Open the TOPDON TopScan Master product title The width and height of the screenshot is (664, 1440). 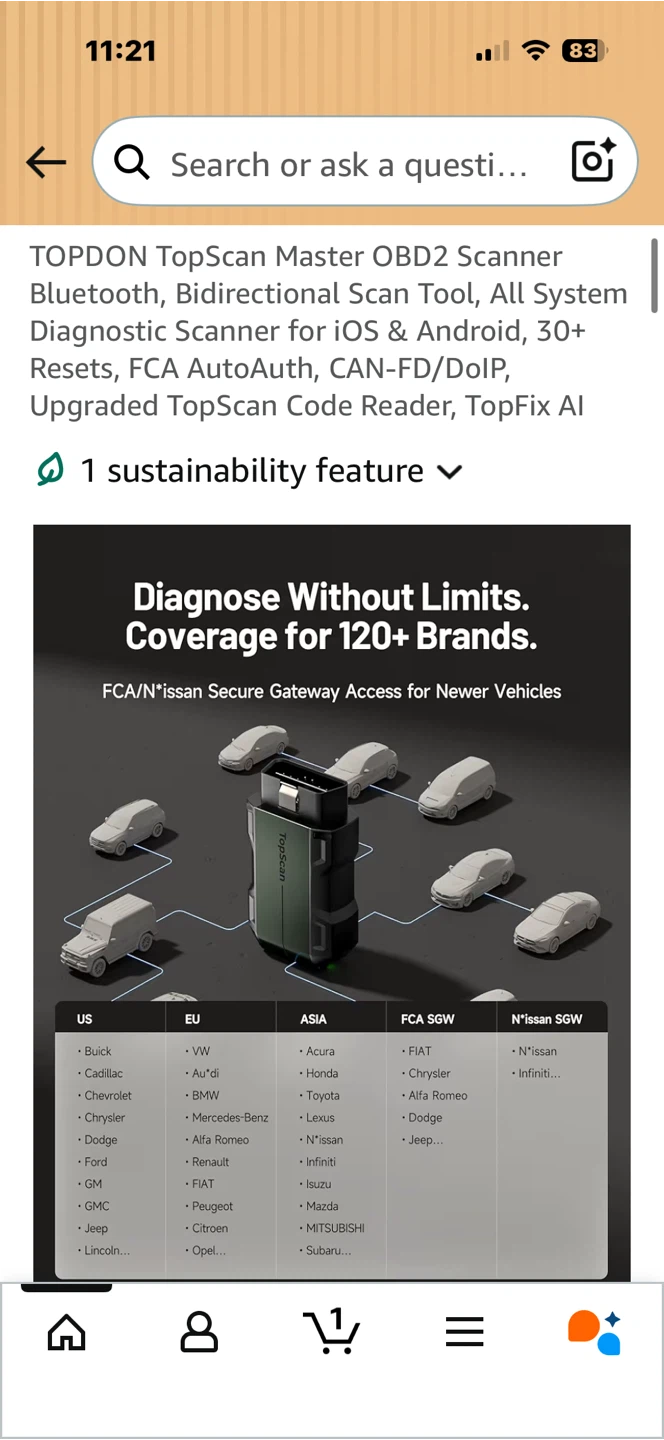click(329, 331)
